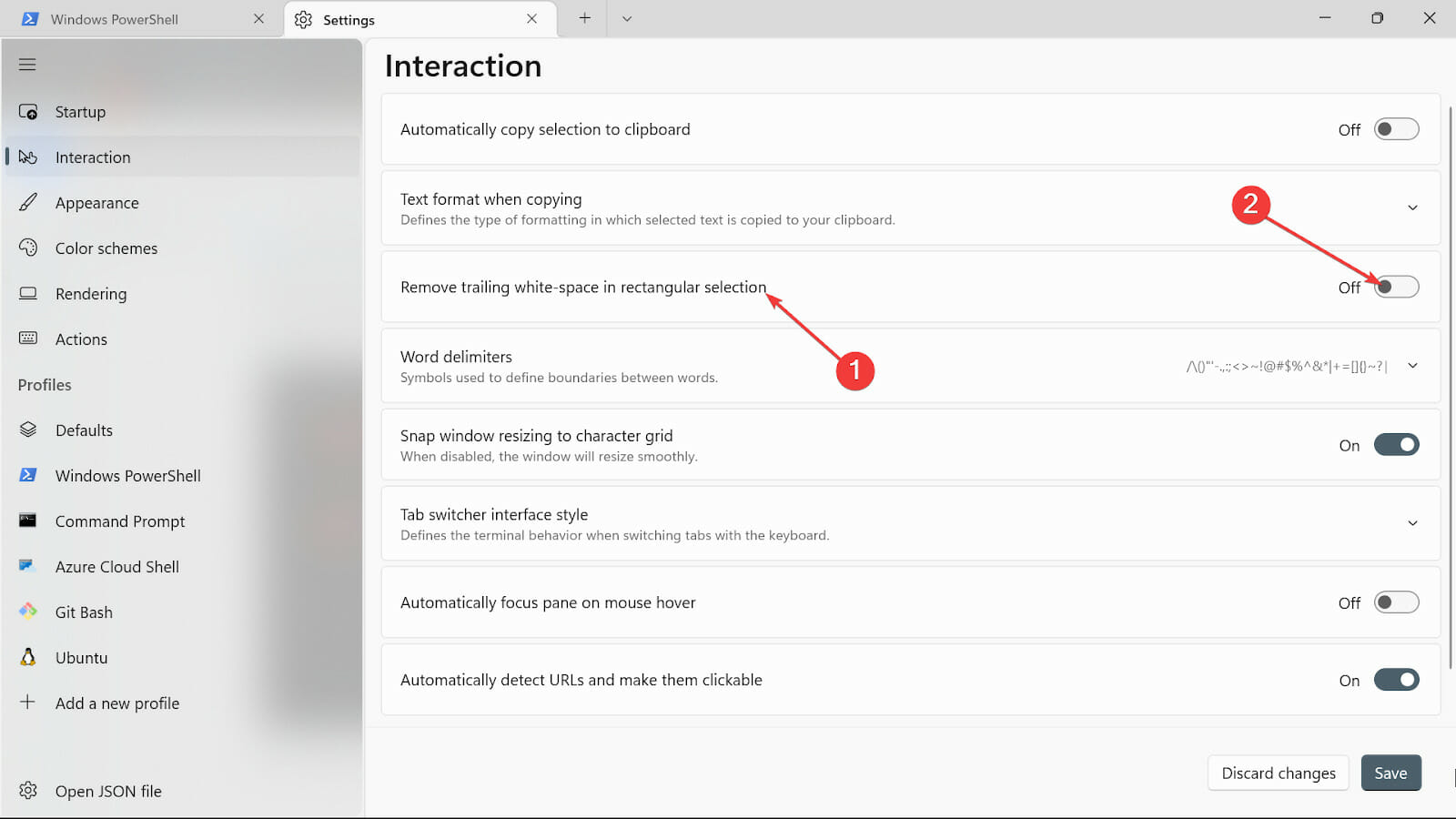Click the Color schemes palette icon

pos(28,248)
